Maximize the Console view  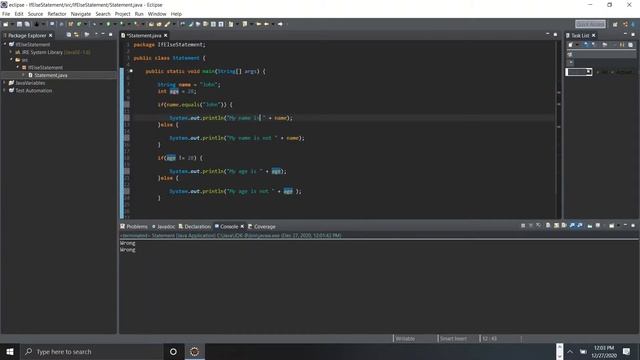point(633,225)
